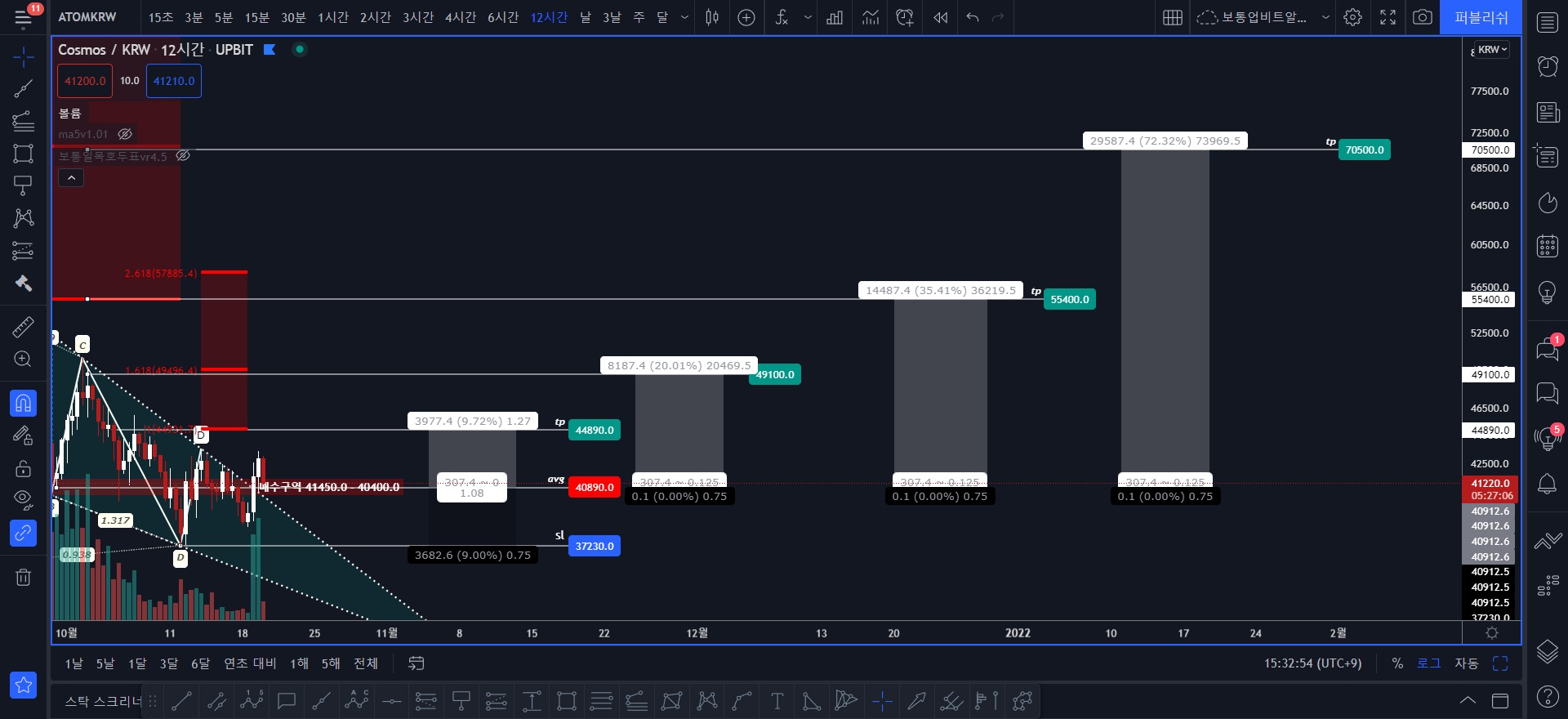
Task: Open indicators fx menu
Action: pos(782,17)
